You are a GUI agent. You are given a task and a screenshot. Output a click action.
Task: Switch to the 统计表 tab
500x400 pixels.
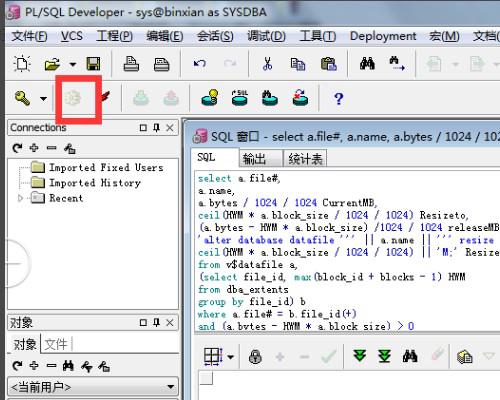305,159
